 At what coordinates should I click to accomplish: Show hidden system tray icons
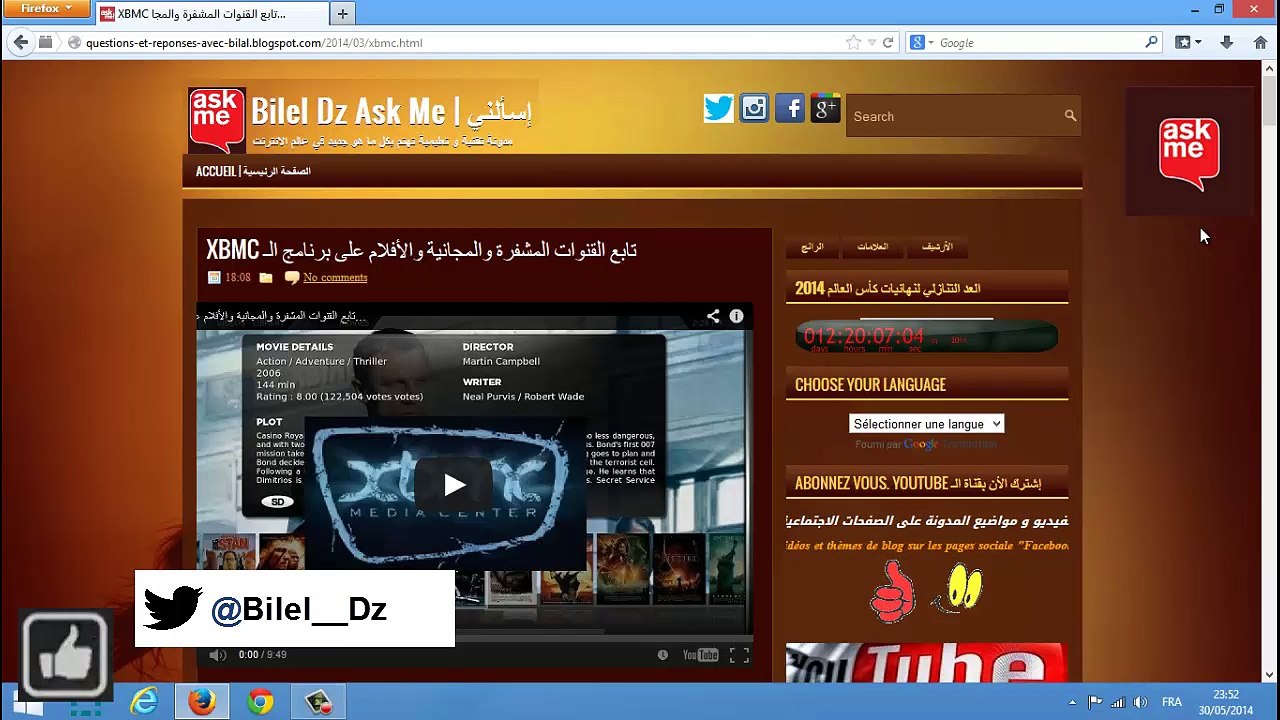[x=1072, y=702]
